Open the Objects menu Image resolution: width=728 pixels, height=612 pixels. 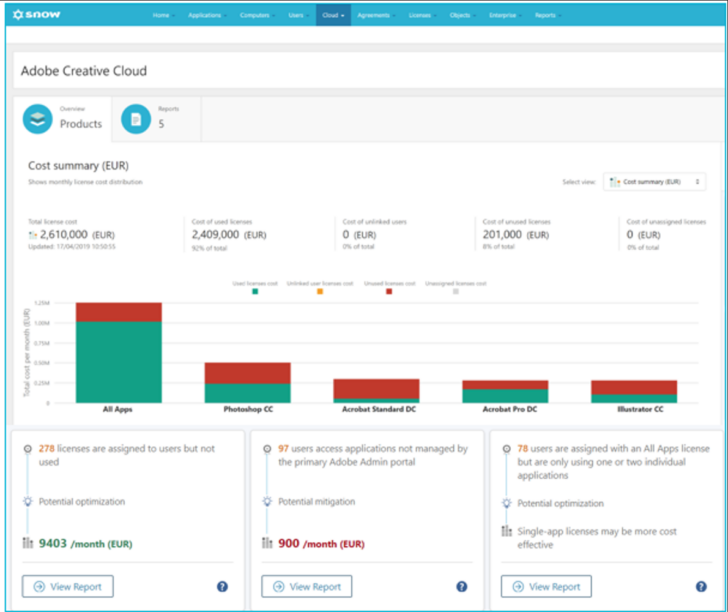point(462,15)
